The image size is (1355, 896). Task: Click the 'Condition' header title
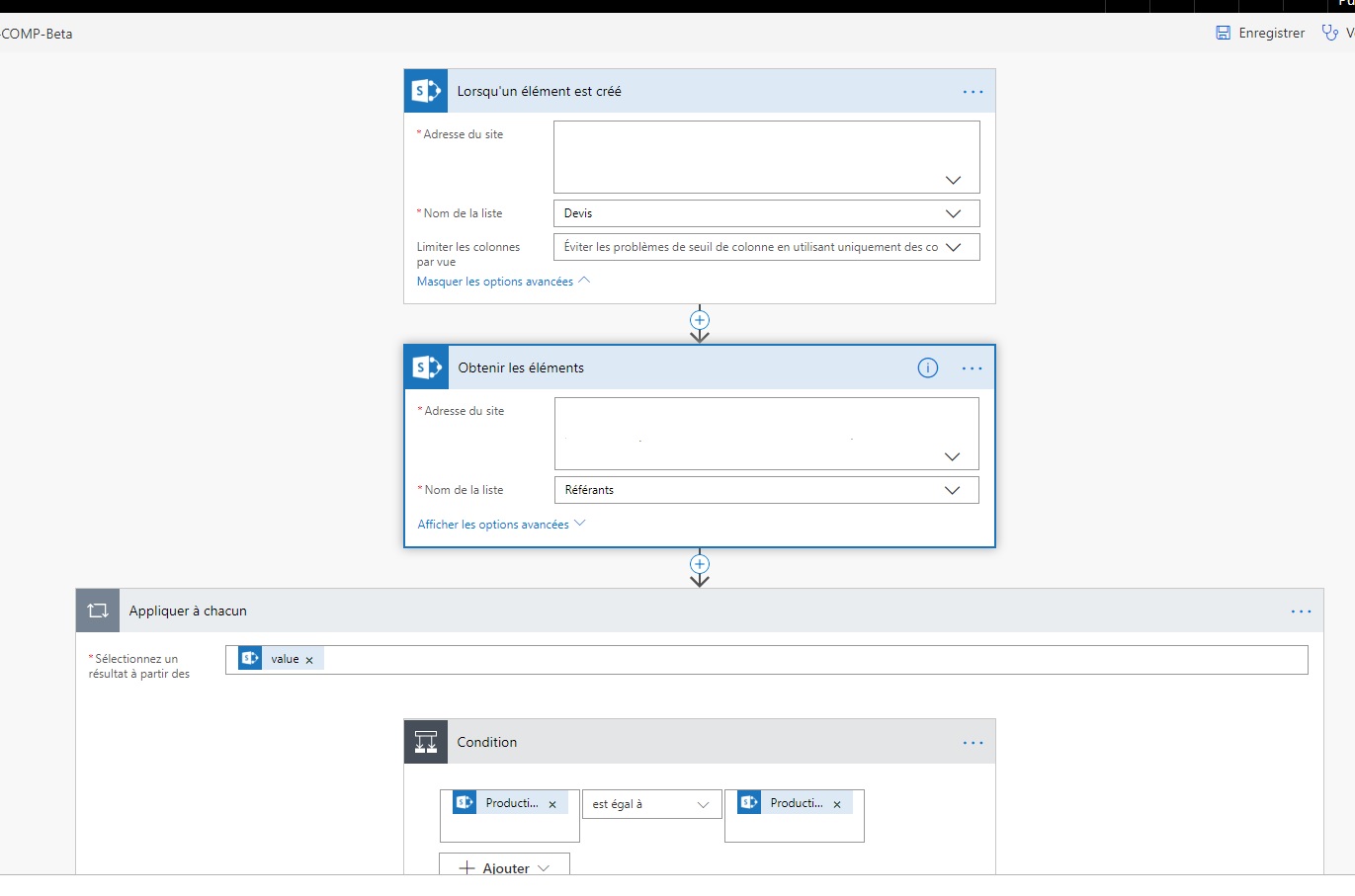(487, 742)
